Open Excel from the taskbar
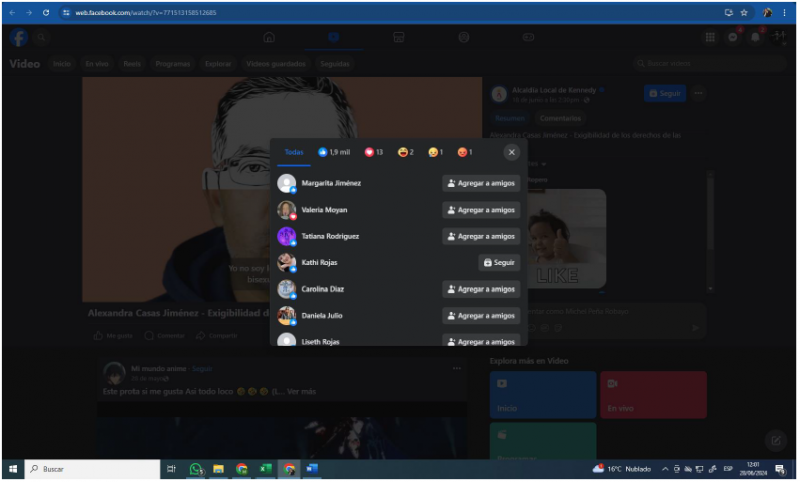This screenshot has height=482, width=800. [x=266, y=470]
